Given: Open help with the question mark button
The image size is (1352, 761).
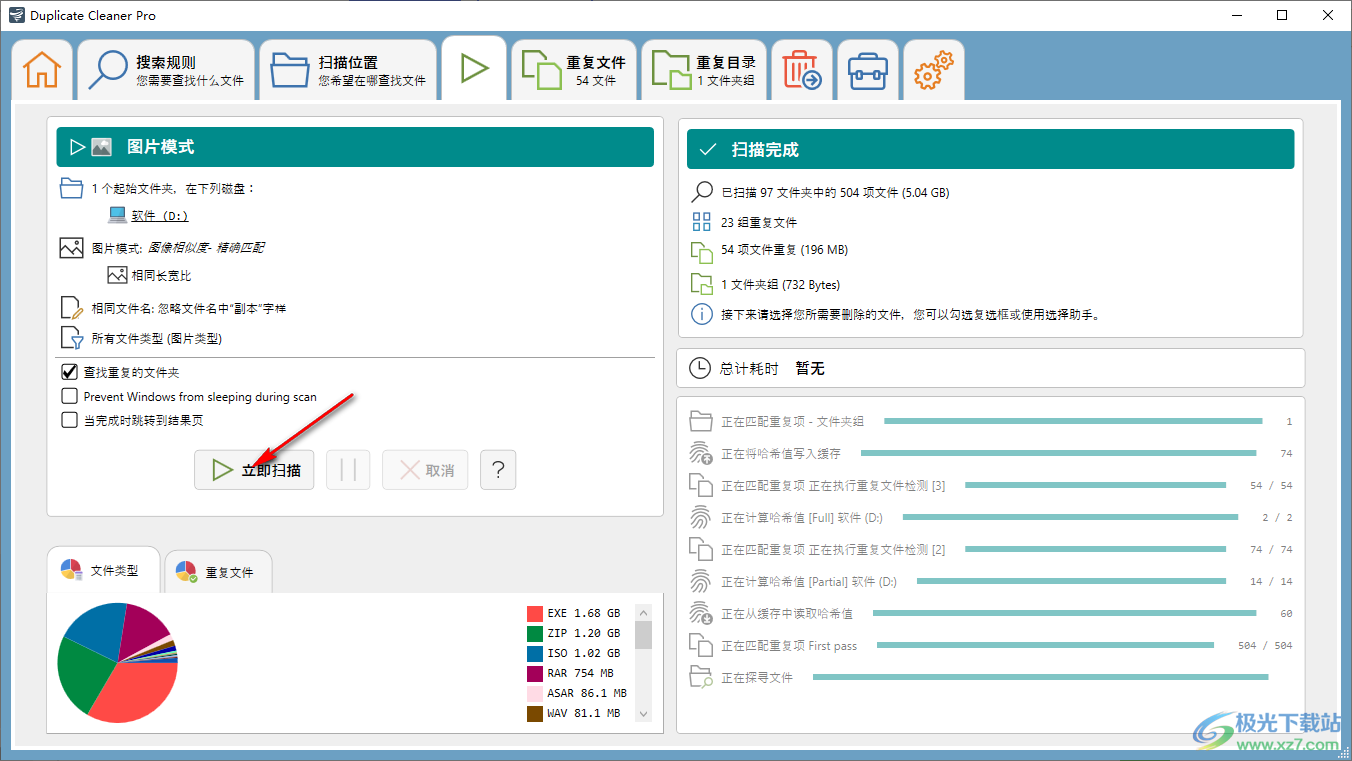Looking at the screenshot, I should 498,469.
